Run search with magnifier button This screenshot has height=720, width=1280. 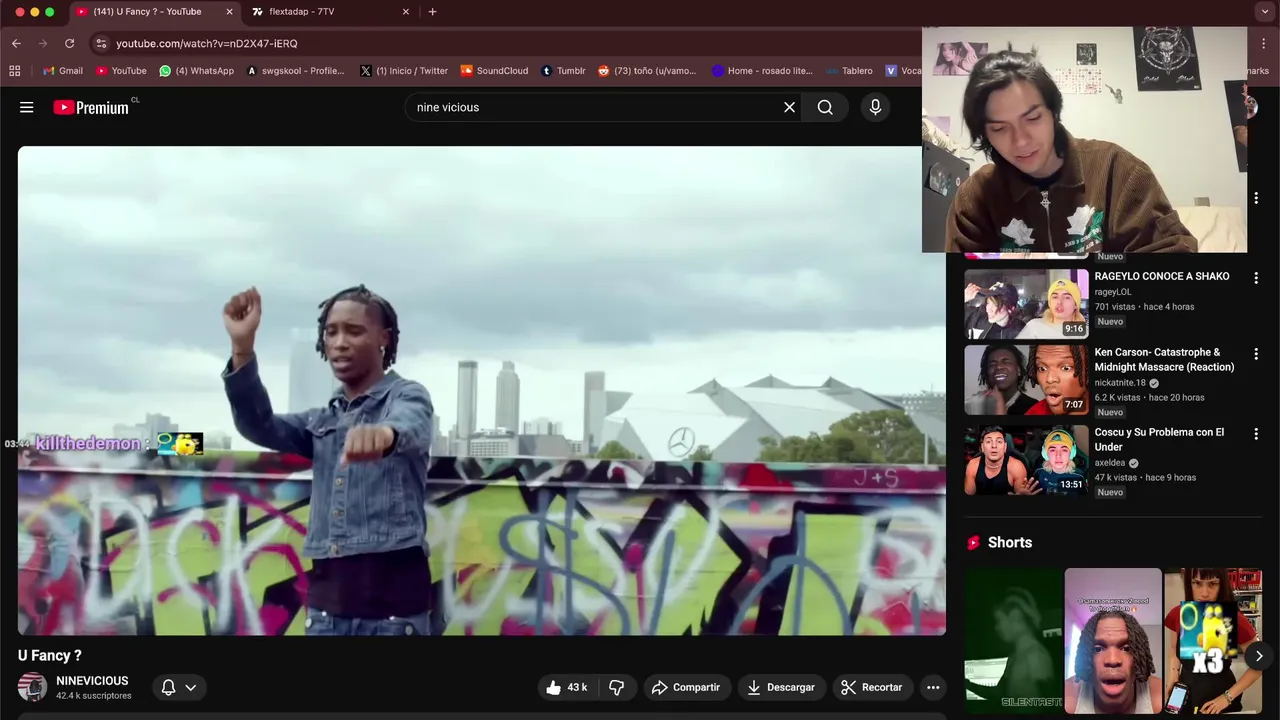click(825, 107)
